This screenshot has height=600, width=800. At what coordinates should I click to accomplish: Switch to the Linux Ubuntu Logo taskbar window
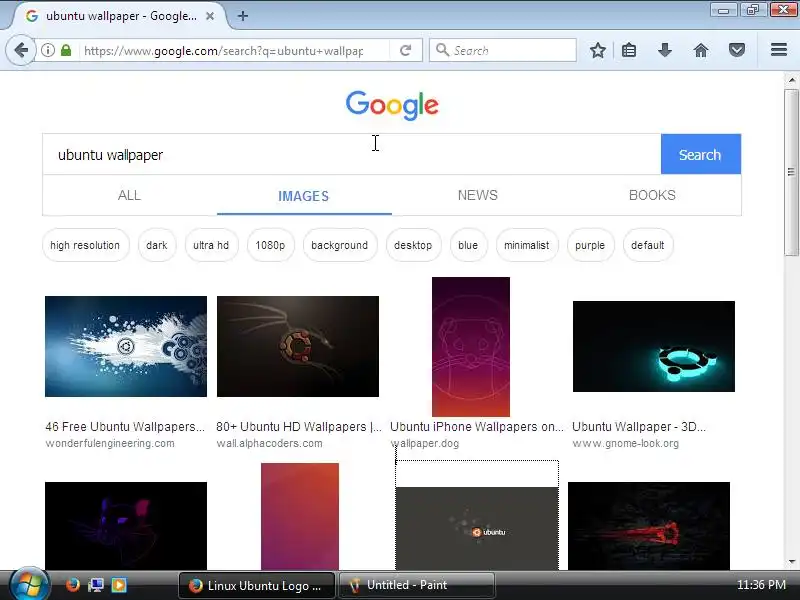[x=257, y=585]
